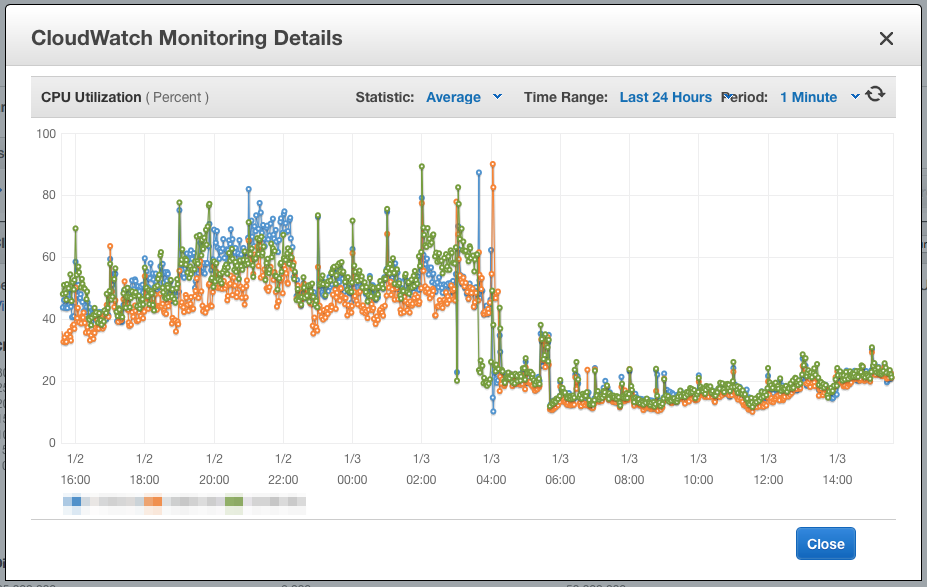Click the 08:00 time axis label
This screenshot has height=587, width=927.
click(629, 480)
